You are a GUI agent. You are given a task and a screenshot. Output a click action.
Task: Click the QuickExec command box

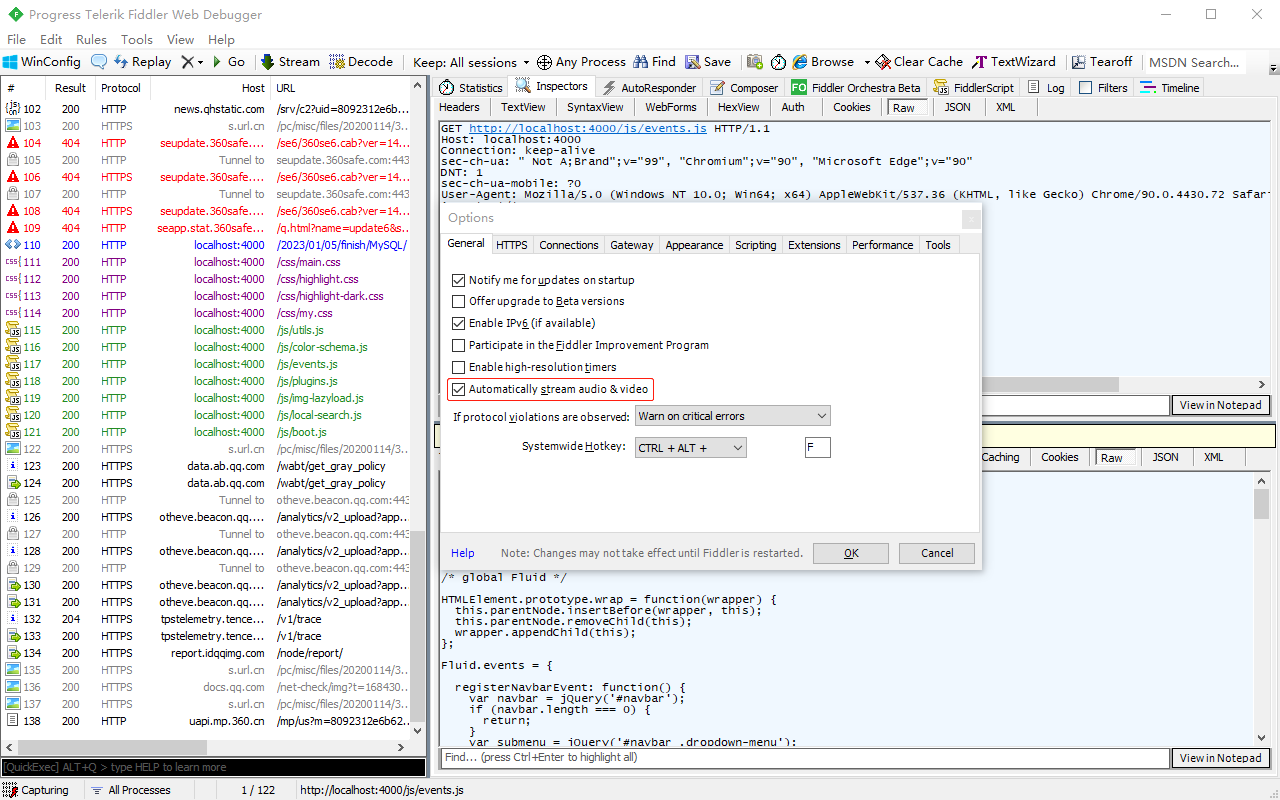(213, 767)
